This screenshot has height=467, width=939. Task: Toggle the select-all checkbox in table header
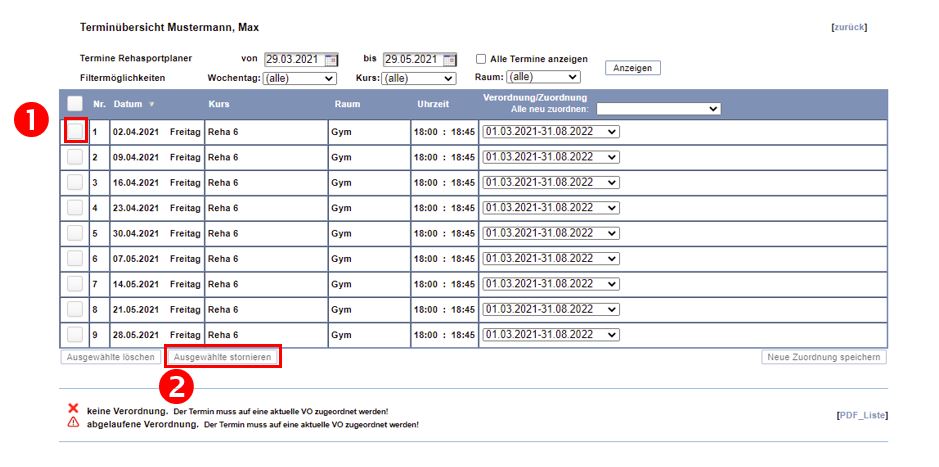tap(75, 103)
